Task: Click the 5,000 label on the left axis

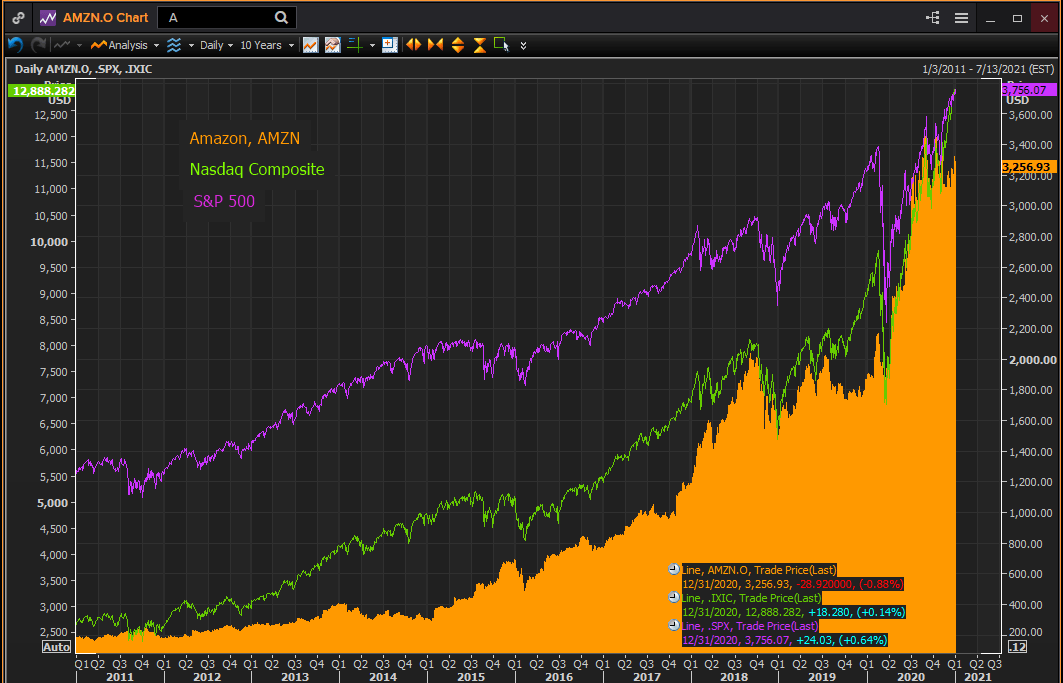Action: [52, 503]
